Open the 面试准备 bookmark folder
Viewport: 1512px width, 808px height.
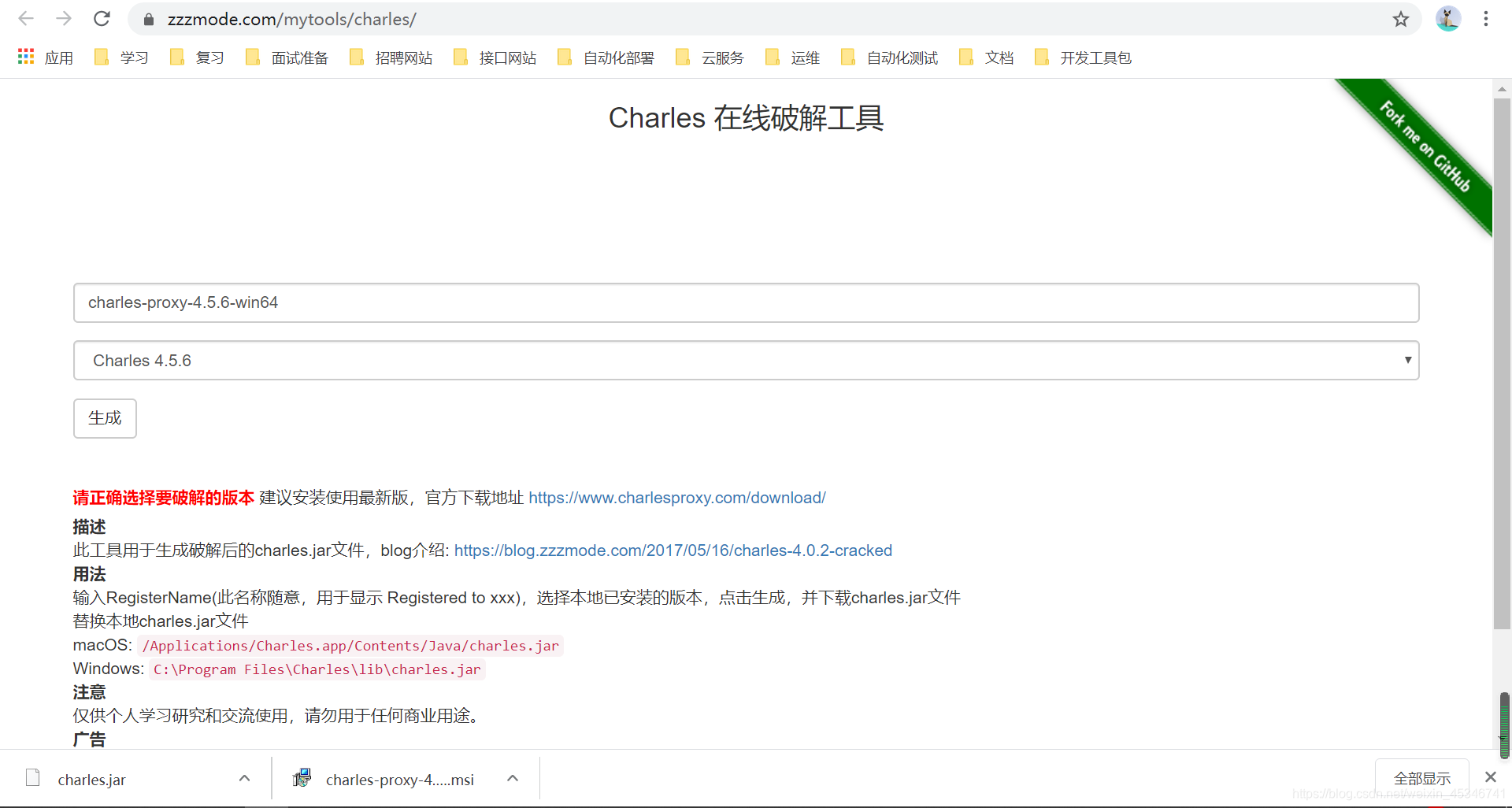click(x=287, y=57)
